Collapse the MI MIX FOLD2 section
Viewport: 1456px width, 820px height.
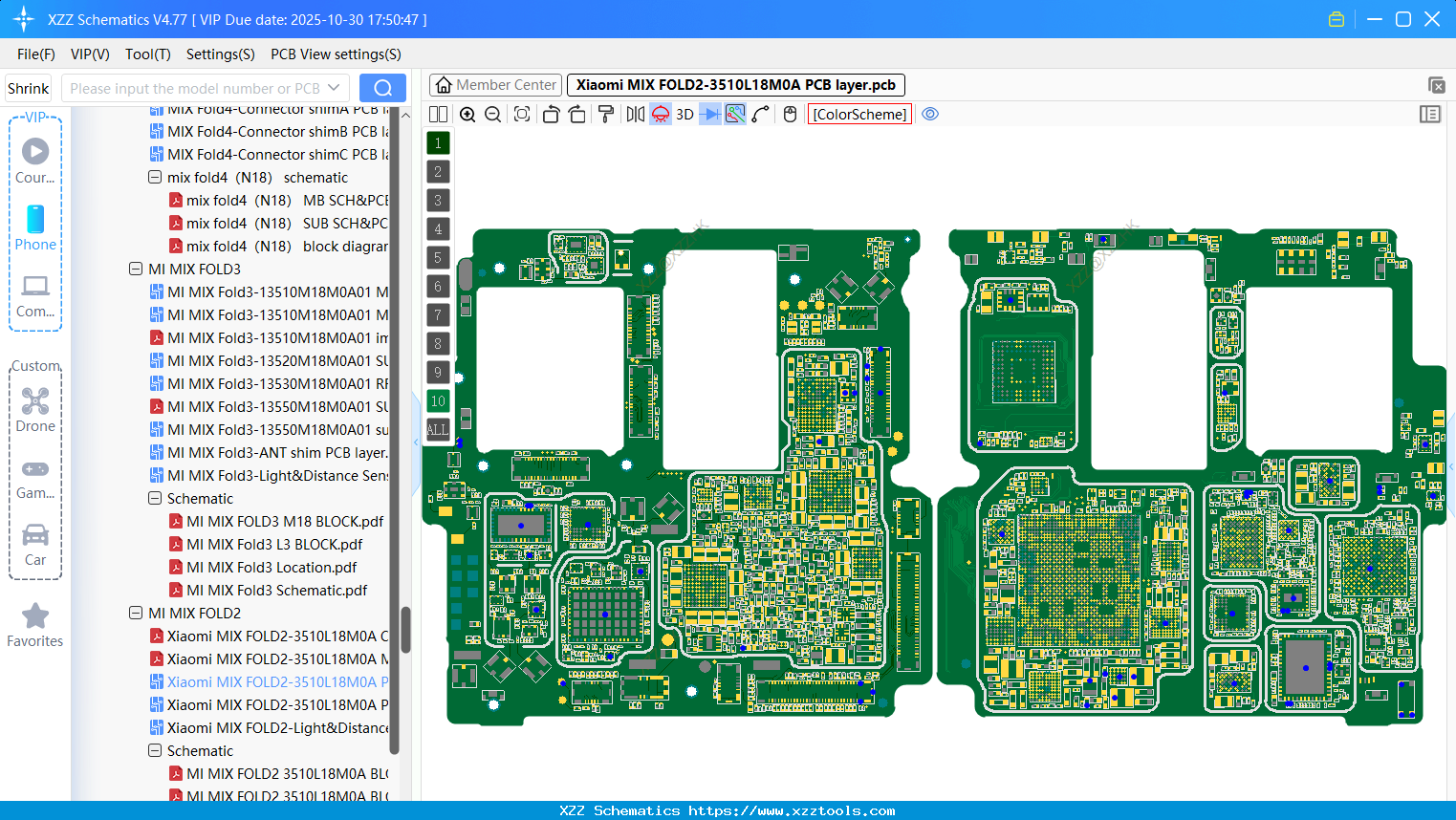coord(135,613)
